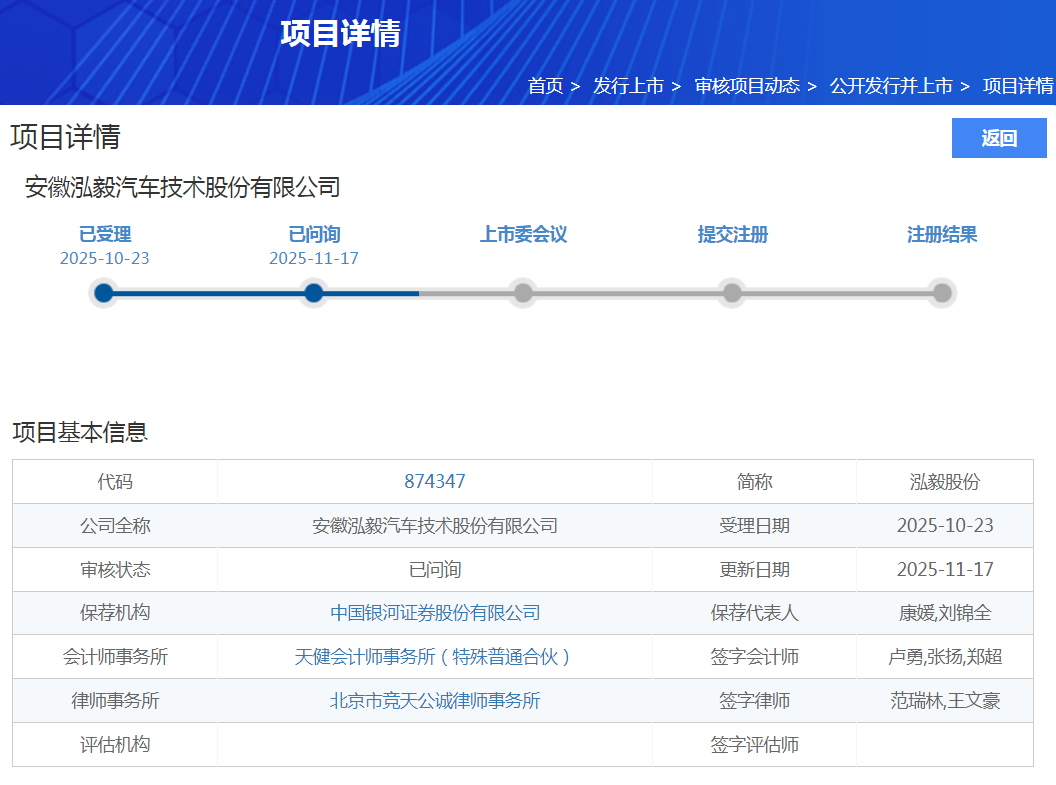Click the 已问询 timeline step dot

click(x=314, y=293)
